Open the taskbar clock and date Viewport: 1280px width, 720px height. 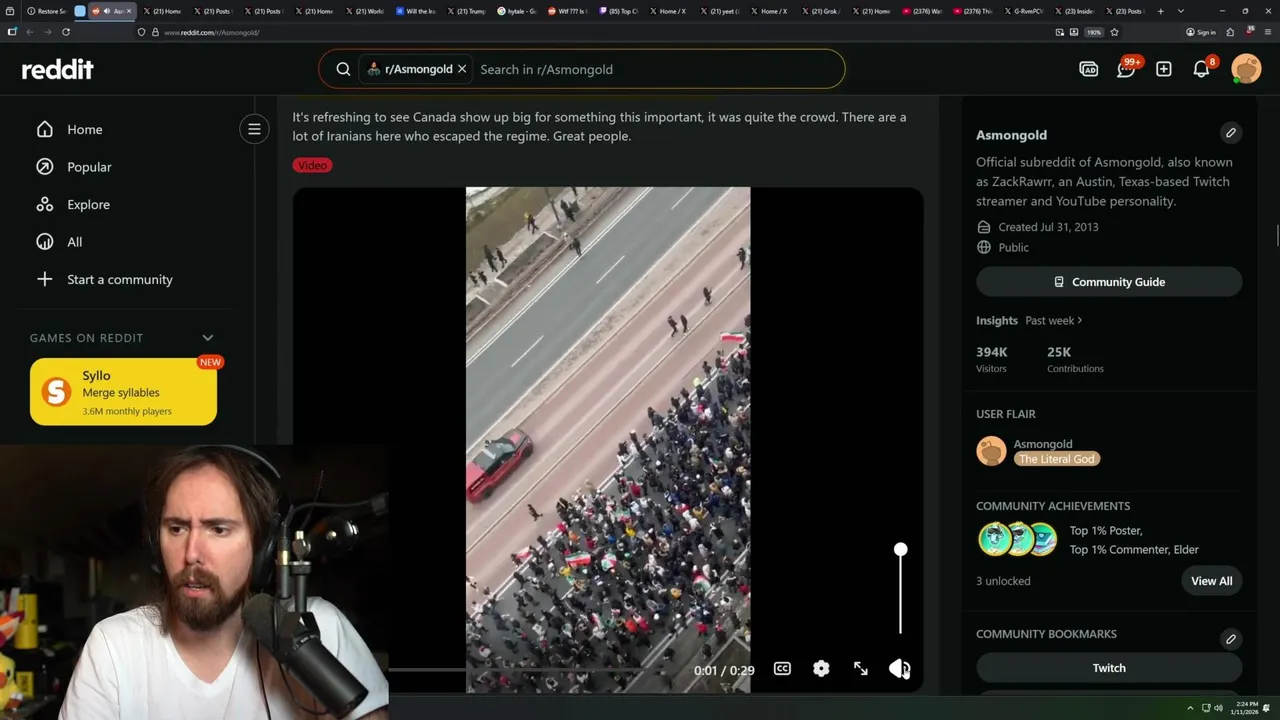(x=1245, y=708)
